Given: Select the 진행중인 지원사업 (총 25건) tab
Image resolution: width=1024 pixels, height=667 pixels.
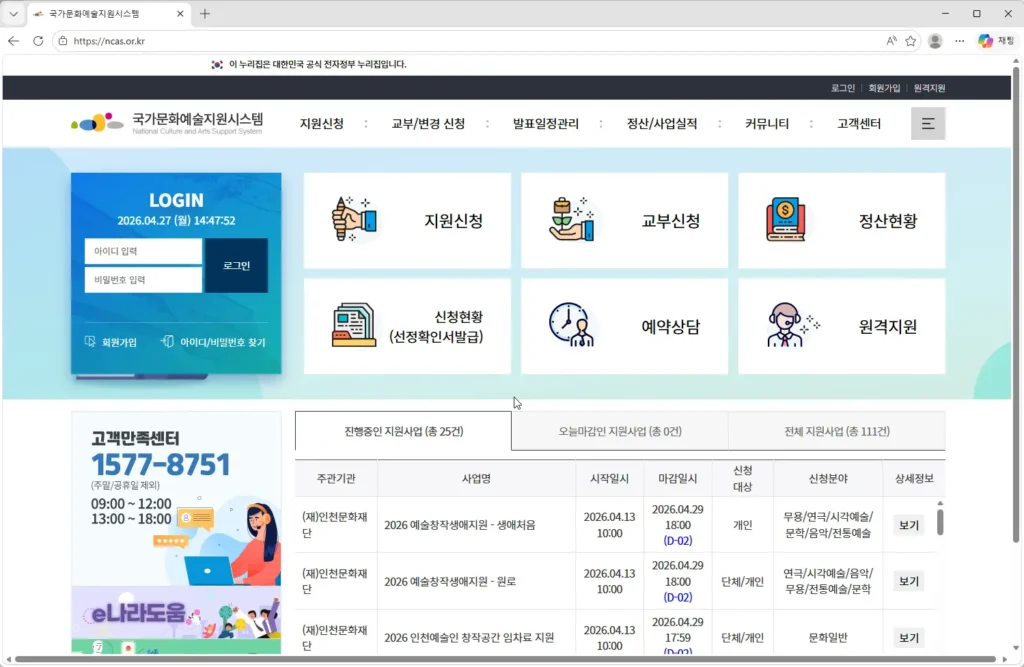Looking at the screenshot, I should [x=404, y=431].
